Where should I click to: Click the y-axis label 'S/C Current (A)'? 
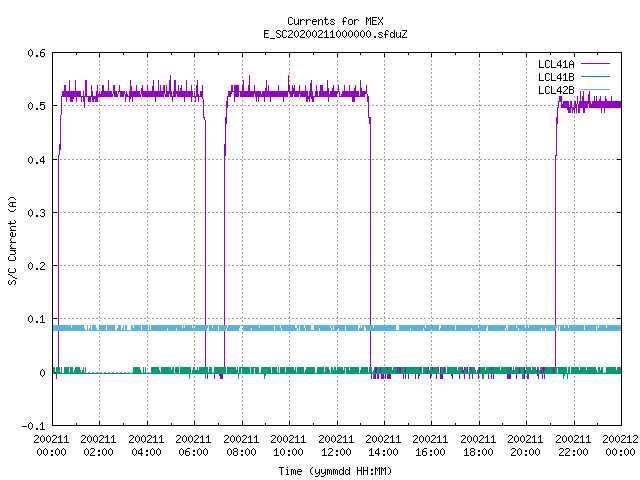(x=12, y=240)
